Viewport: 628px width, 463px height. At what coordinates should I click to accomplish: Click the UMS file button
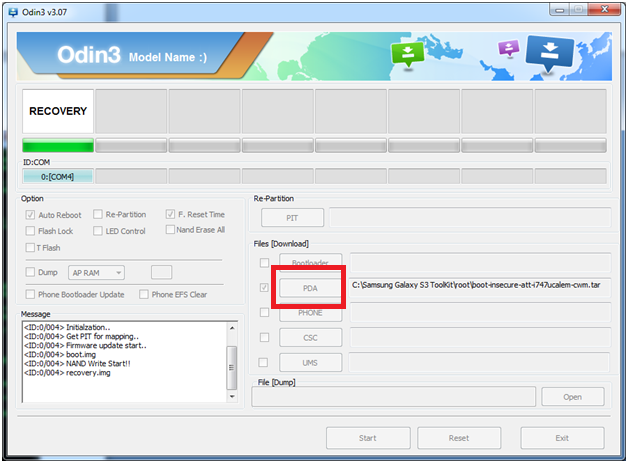[310, 363]
